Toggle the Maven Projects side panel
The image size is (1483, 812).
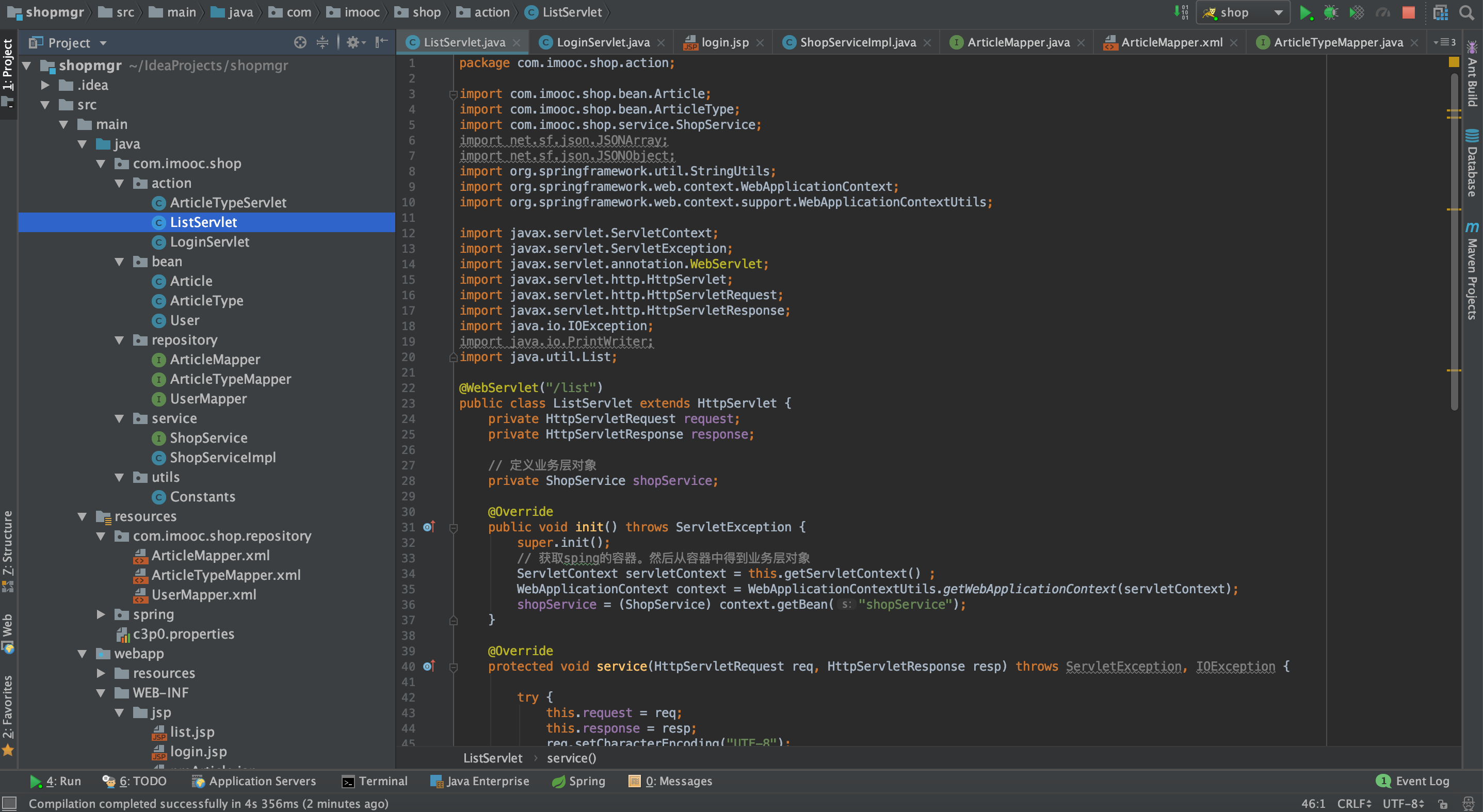point(1472,270)
